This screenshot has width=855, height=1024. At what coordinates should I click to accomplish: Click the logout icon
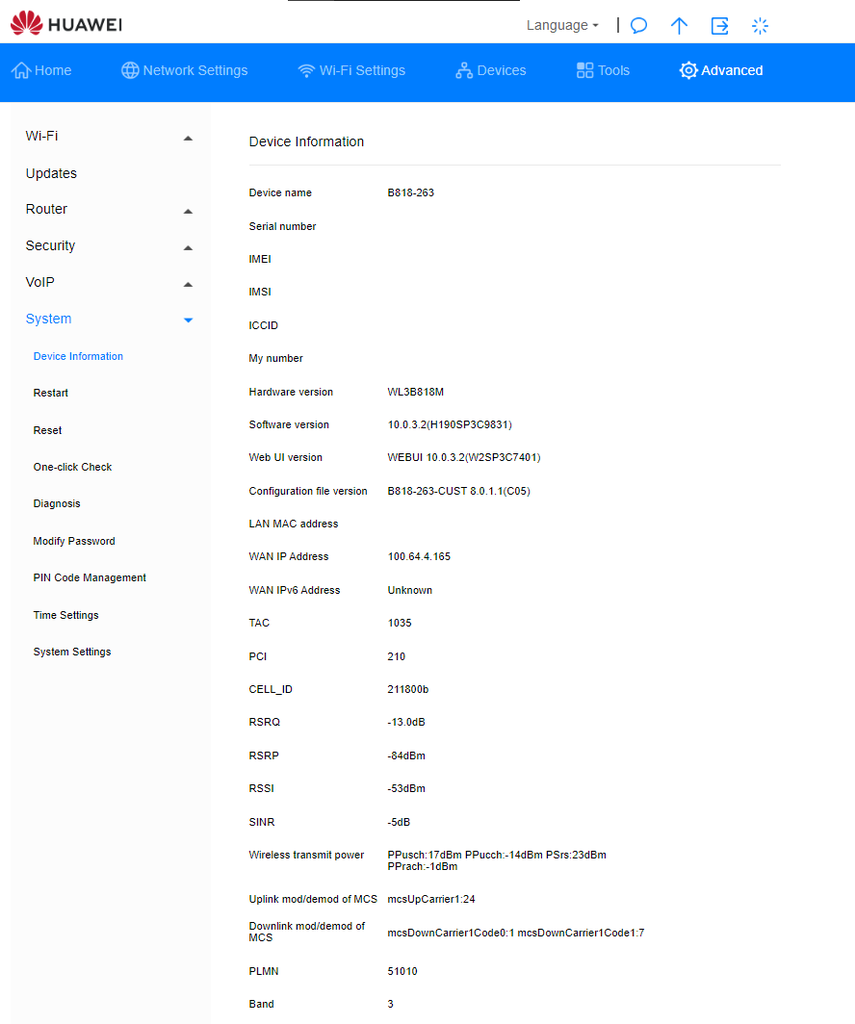[x=719, y=25]
